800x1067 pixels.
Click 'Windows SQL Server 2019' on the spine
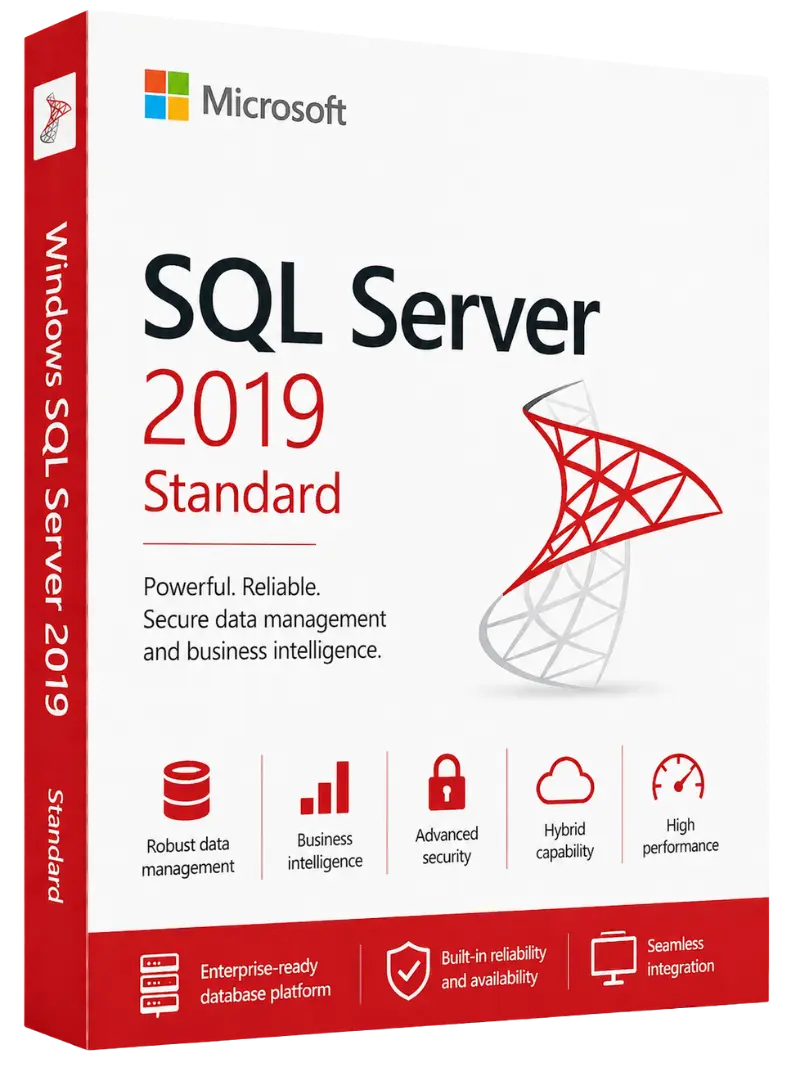[x=56, y=469]
